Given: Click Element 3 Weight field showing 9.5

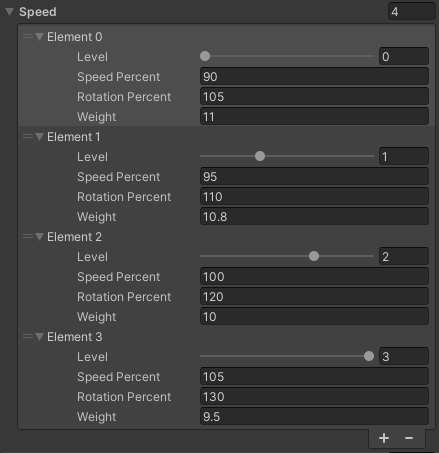Looking at the screenshot, I should 314,416.
